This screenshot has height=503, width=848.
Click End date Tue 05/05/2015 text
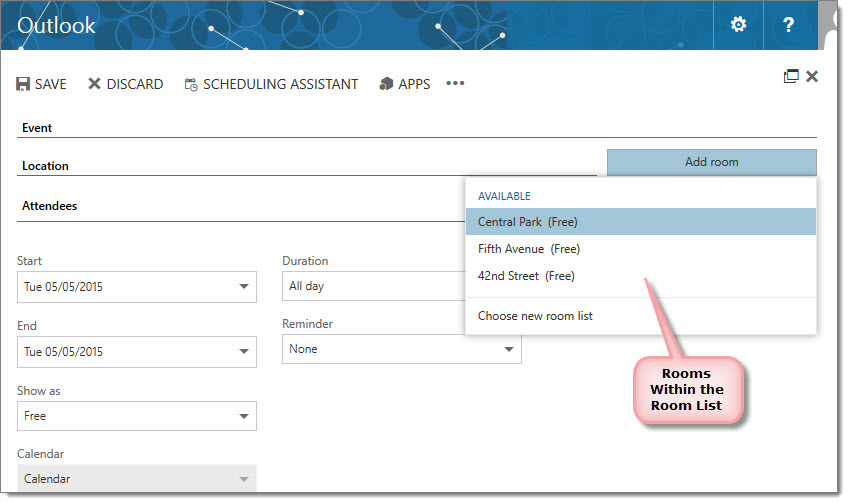click(63, 352)
